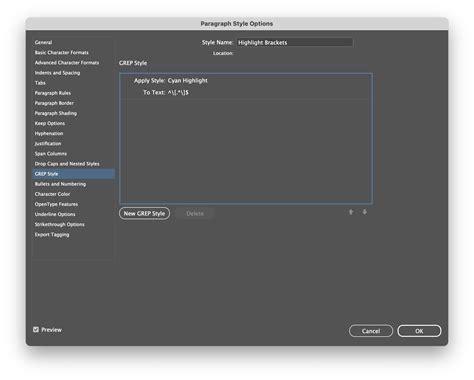Open Drop Caps and Nested Styles
Image resolution: width=474 pixels, height=380 pixels.
coord(67,164)
